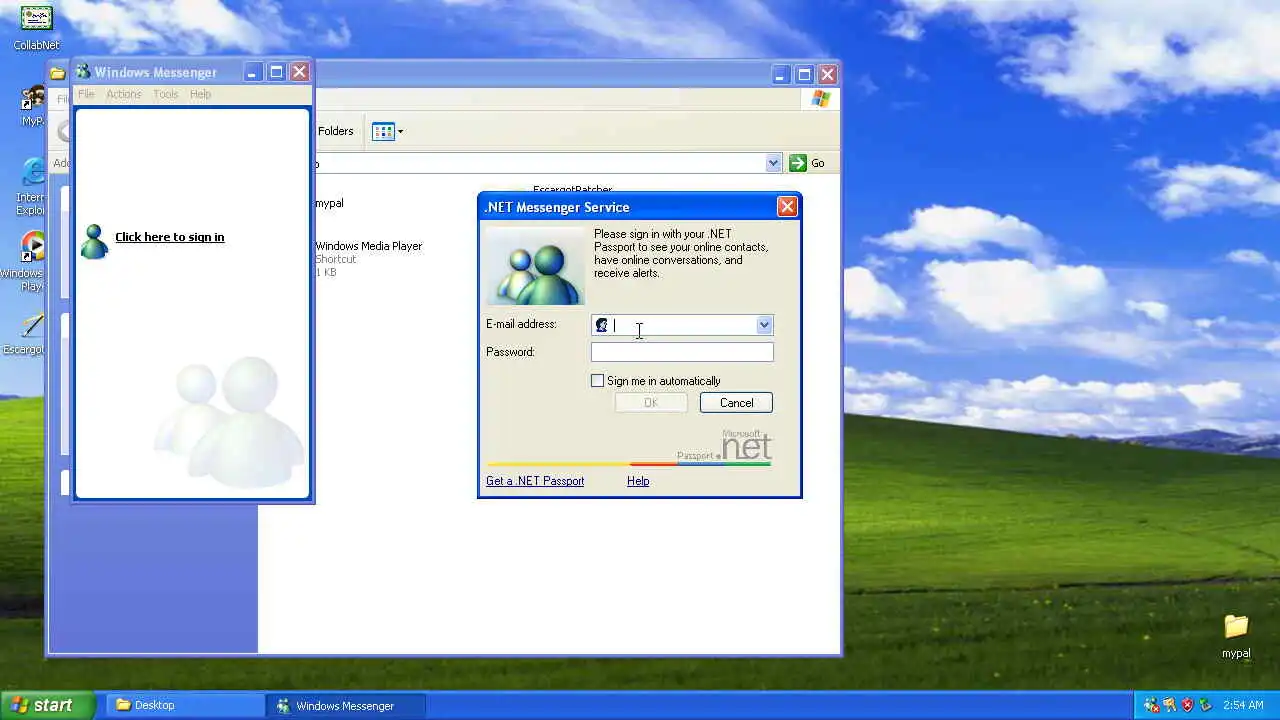Image resolution: width=1280 pixels, height=720 pixels.
Task: Click the Click here to sign in link
Action: [169, 237]
